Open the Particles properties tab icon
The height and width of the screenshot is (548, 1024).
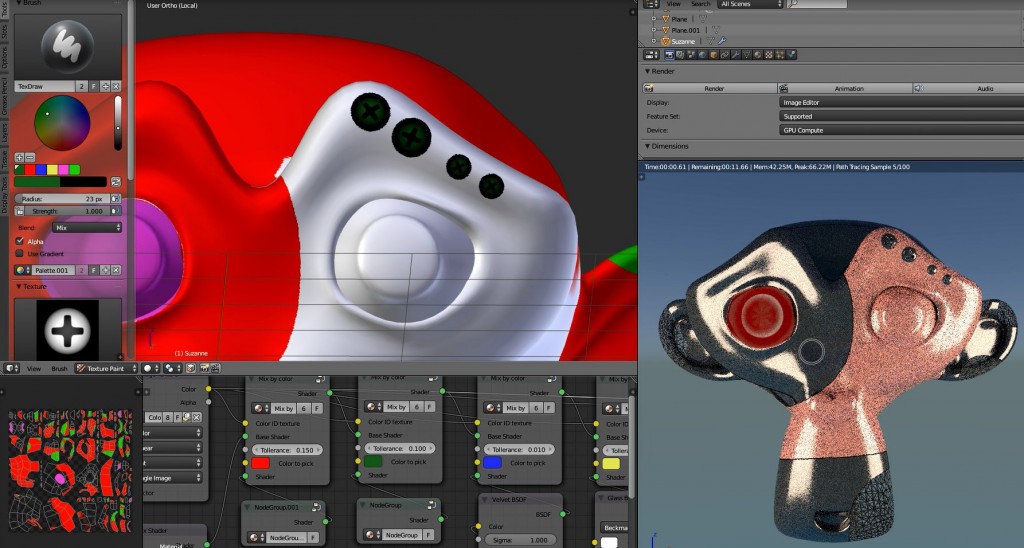pyautogui.click(x=780, y=55)
